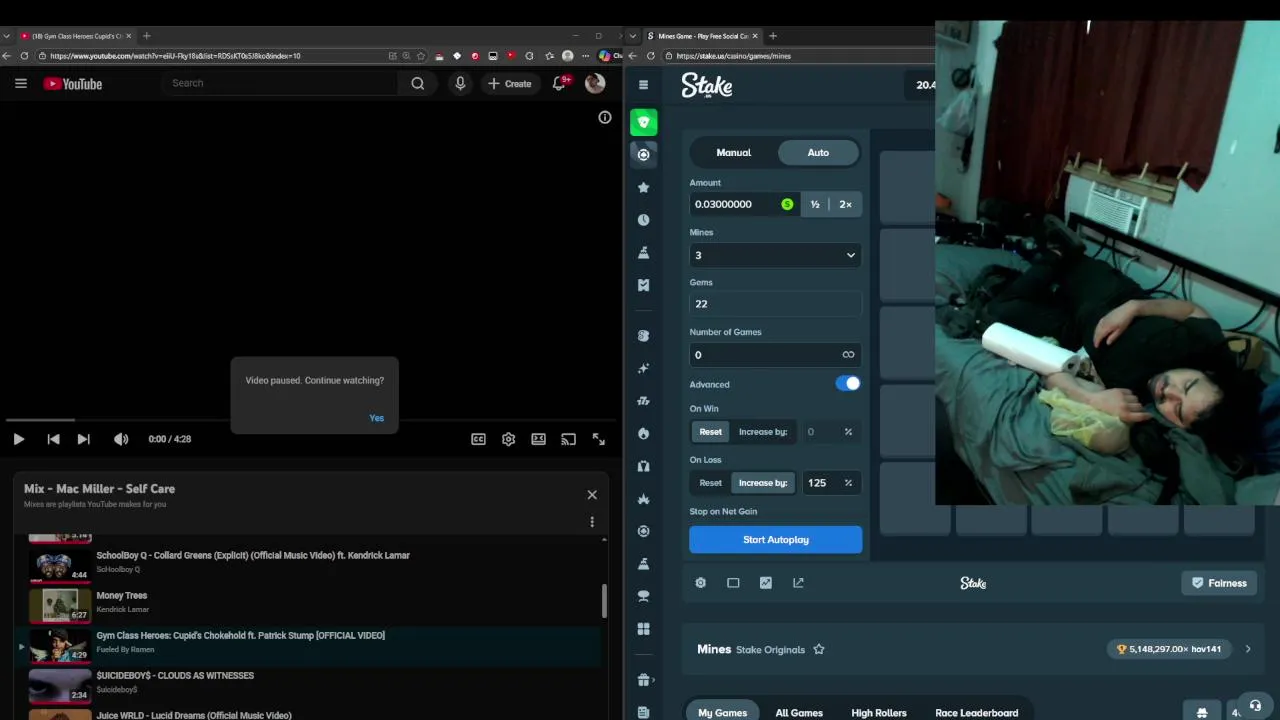Switch to the All Games tab
Image resolution: width=1280 pixels, height=720 pixels.
click(x=799, y=712)
